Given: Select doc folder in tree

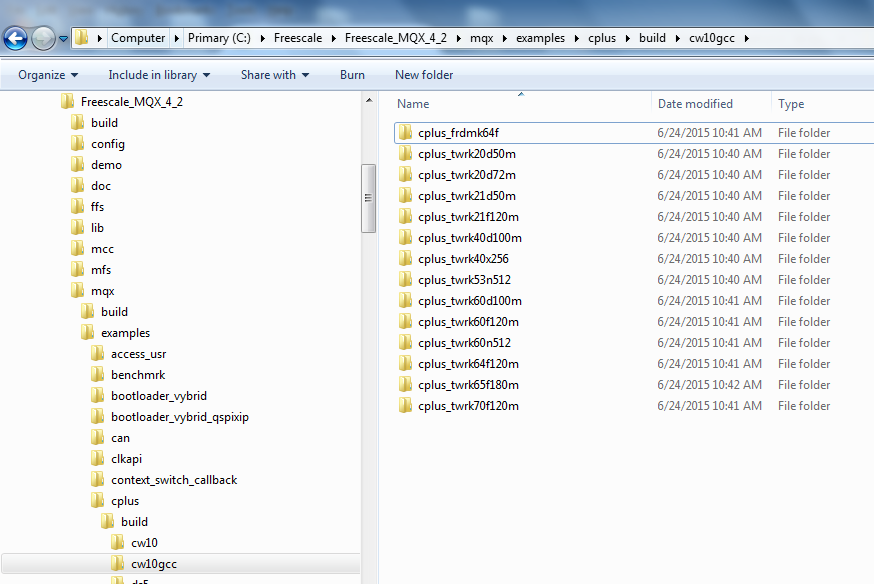Looking at the screenshot, I should pyautogui.click(x=101, y=186).
